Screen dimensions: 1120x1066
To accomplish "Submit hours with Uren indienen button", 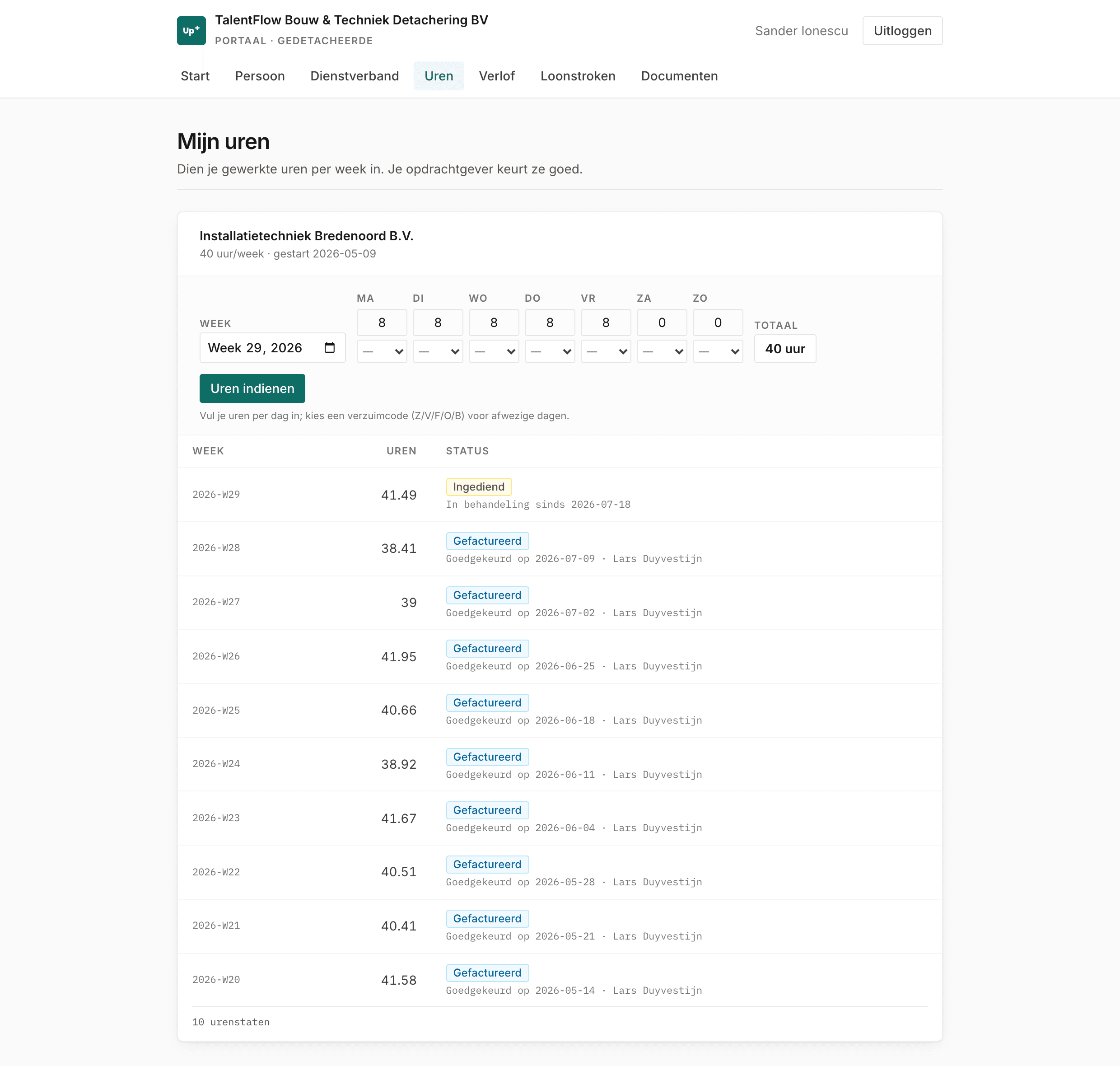I will tap(252, 388).
